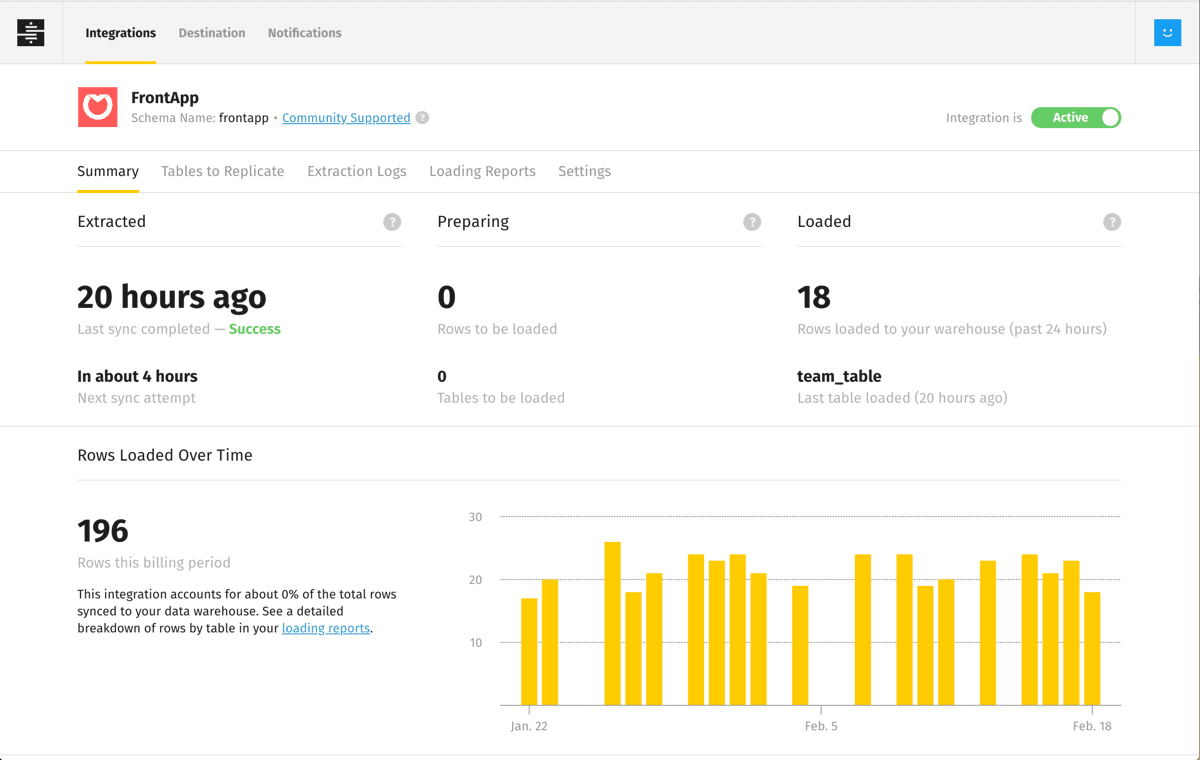This screenshot has height=760, width=1200.
Task: Show help for the Loaded section
Action: pyautogui.click(x=1112, y=222)
